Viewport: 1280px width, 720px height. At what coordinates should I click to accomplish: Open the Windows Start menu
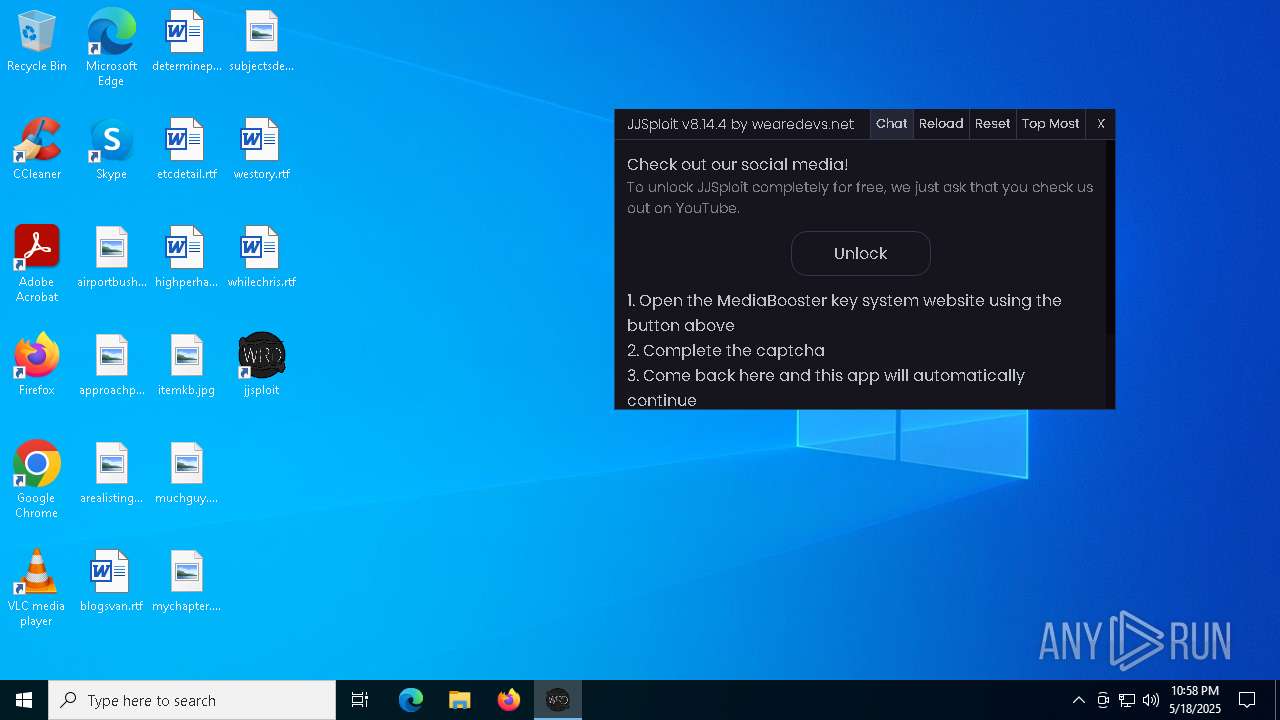click(24, 700)
